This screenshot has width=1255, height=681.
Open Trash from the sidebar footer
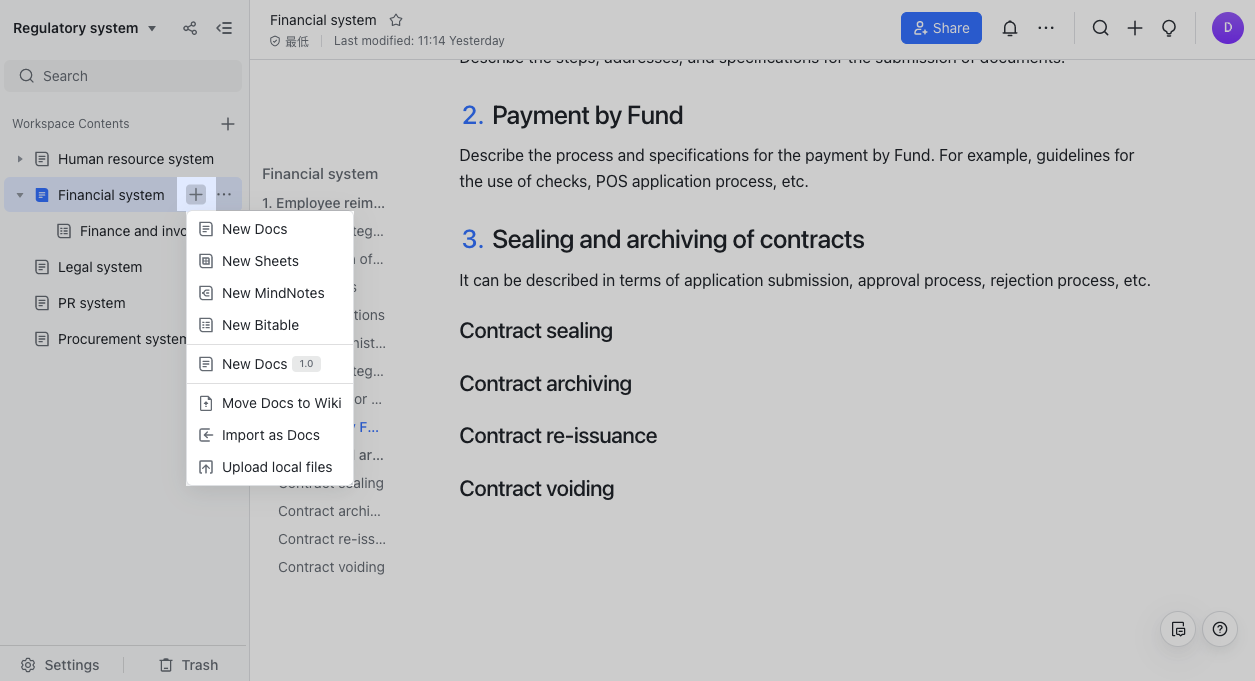coord(188,665)
